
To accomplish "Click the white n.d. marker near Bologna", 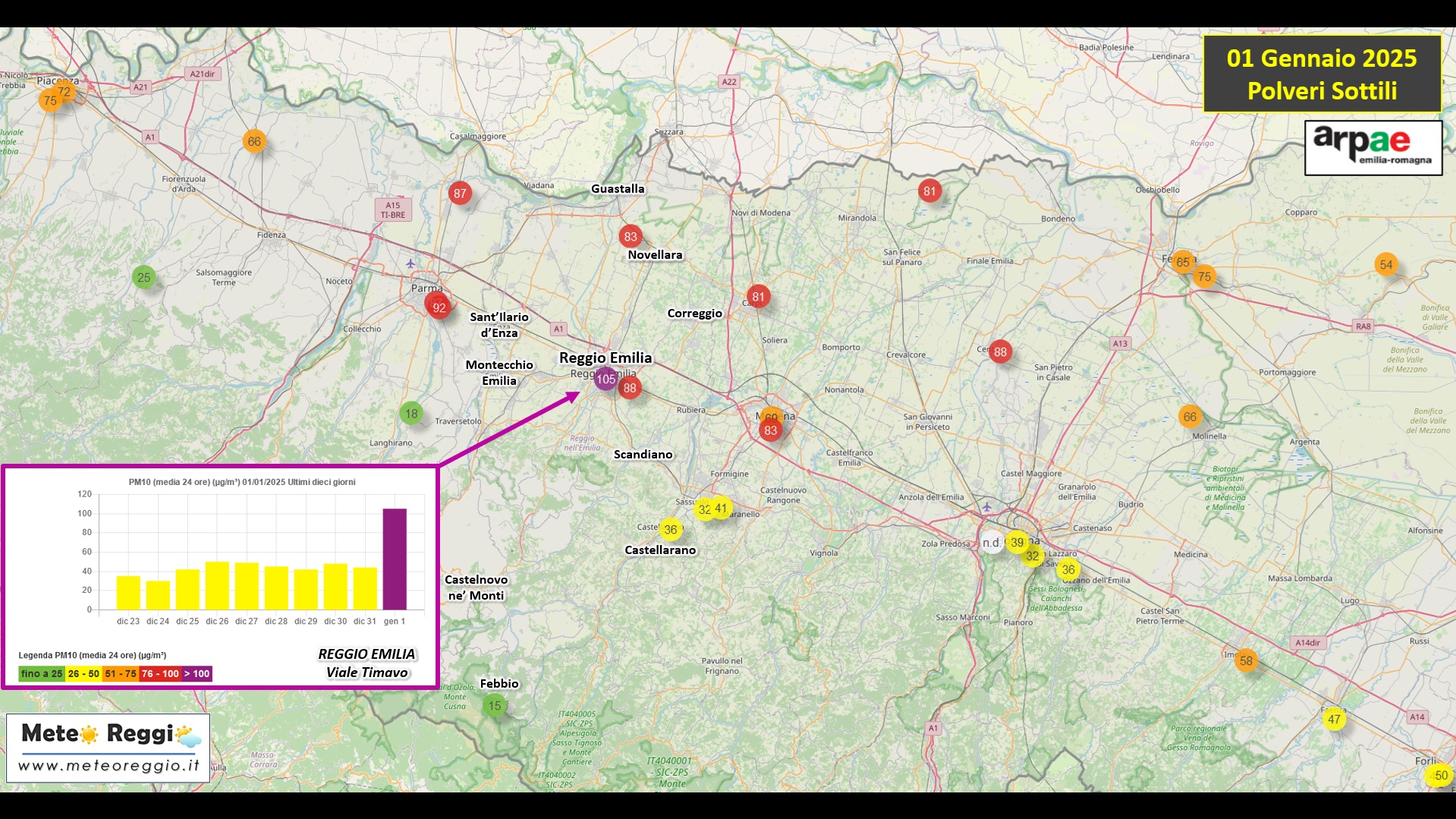I will [991, 543].
